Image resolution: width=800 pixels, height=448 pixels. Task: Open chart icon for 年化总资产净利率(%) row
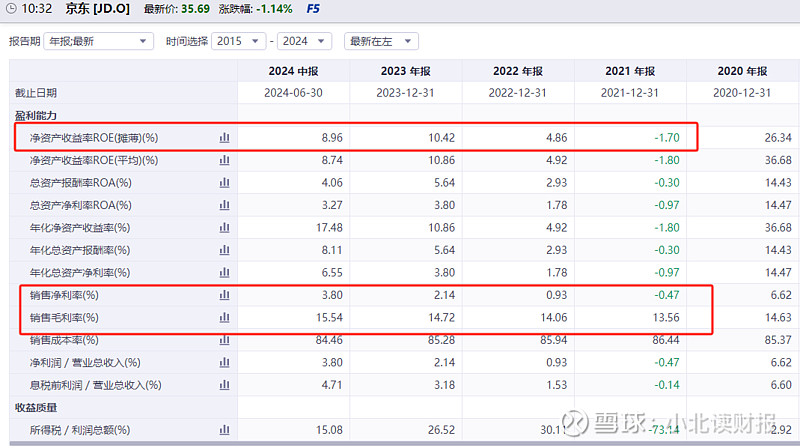[224, 272]
